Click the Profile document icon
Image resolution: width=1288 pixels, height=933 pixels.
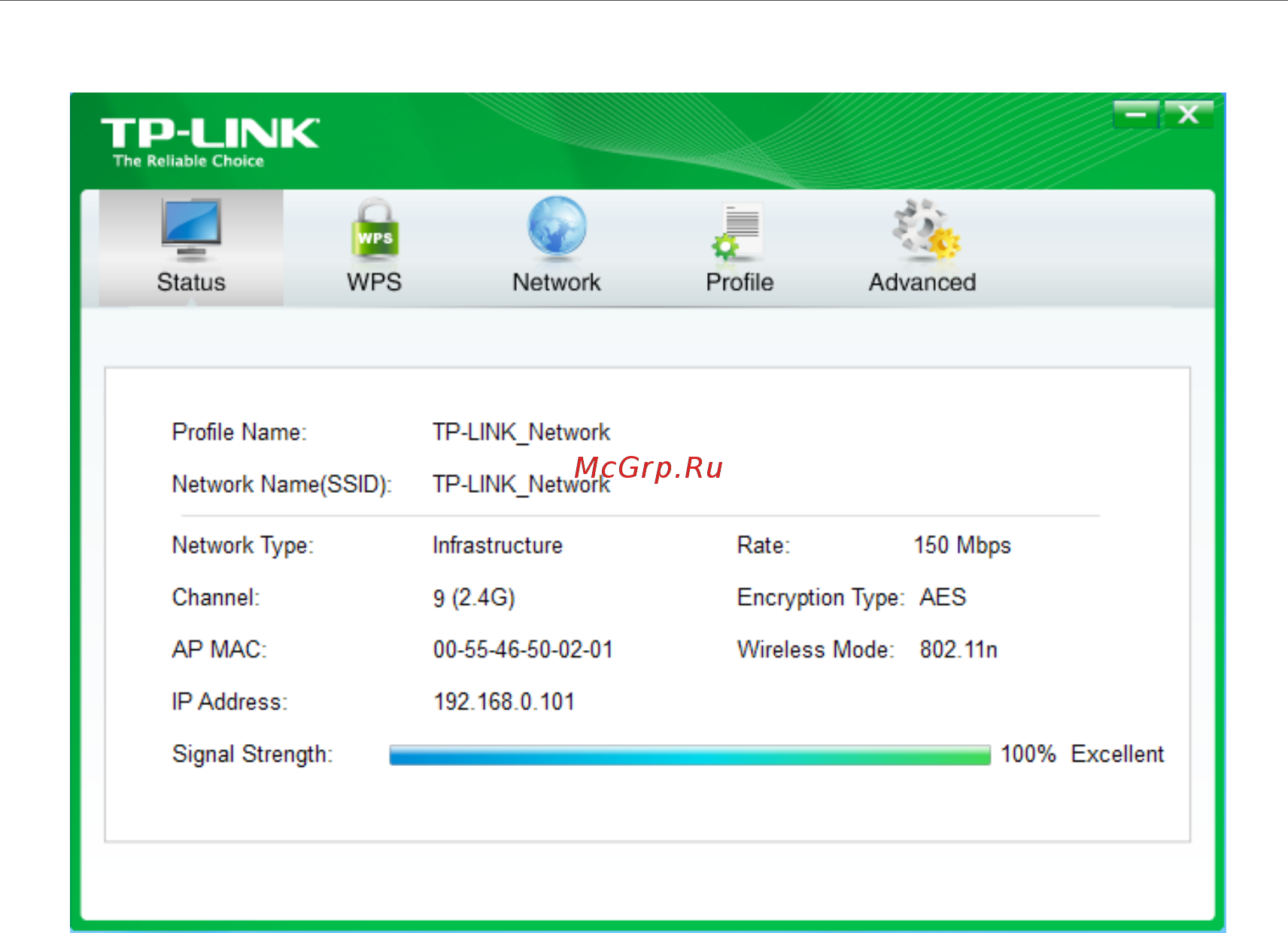click(x=738, y=230)
